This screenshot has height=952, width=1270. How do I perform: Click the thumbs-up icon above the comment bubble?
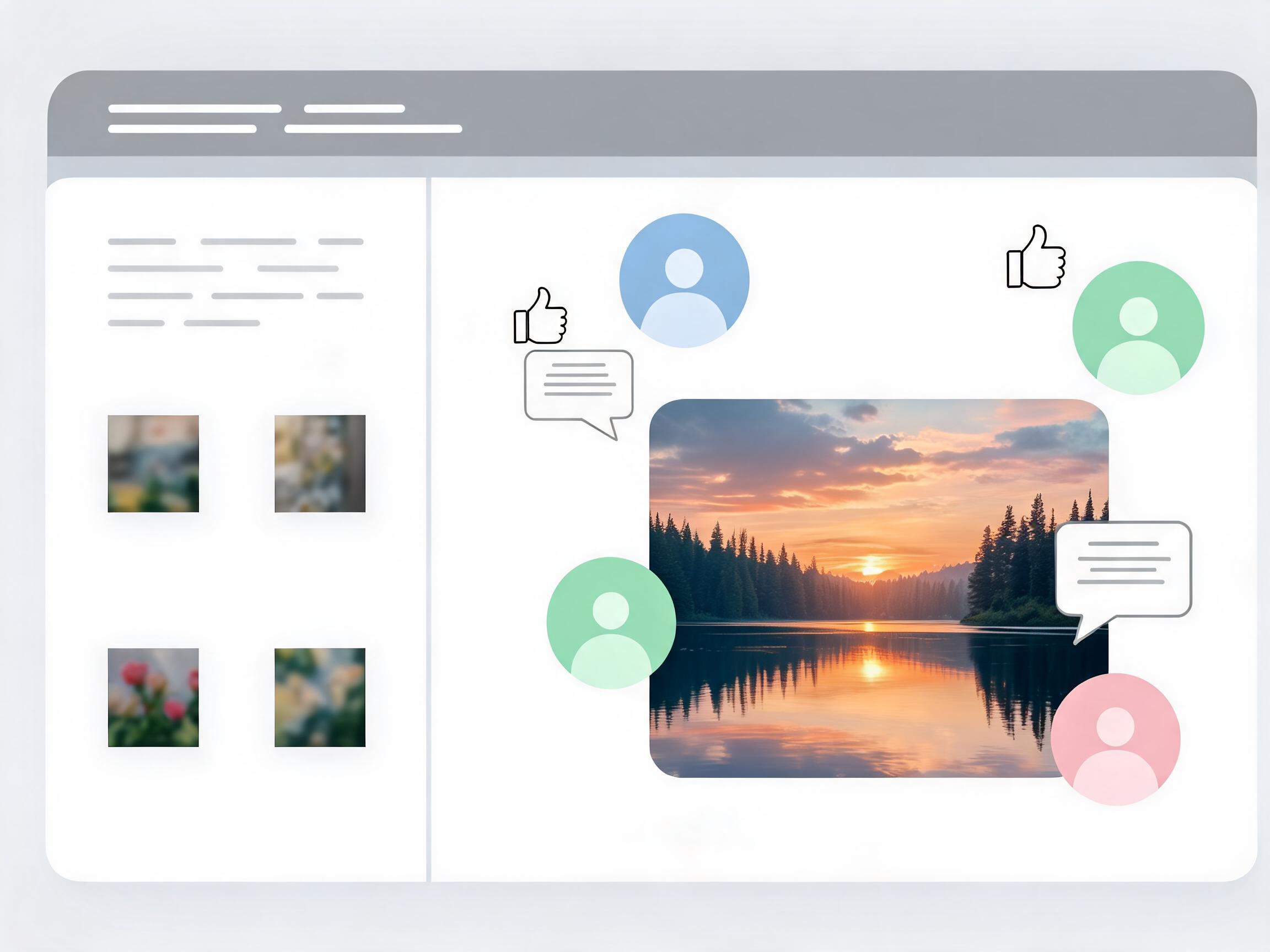click(540, 316)
